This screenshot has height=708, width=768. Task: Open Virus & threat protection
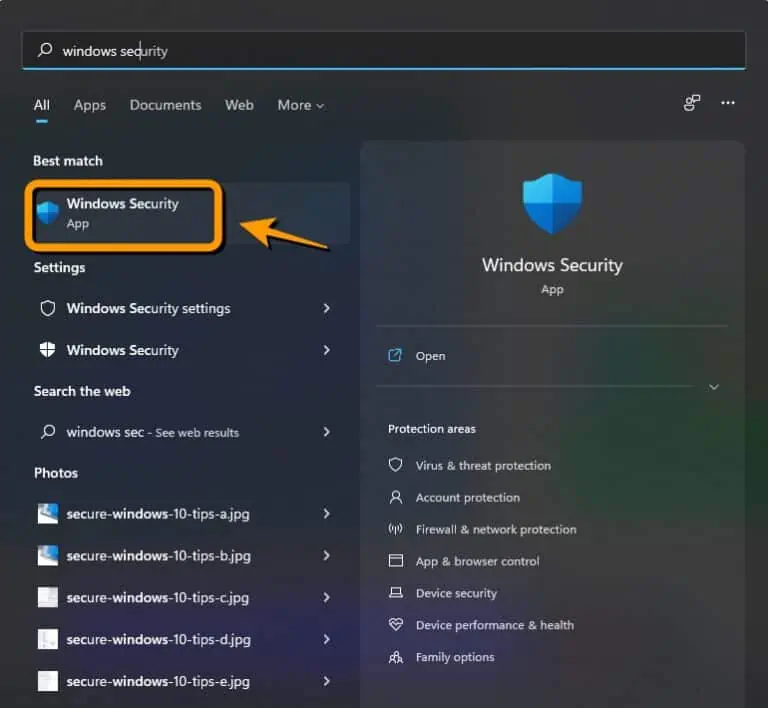coord(483,466)
